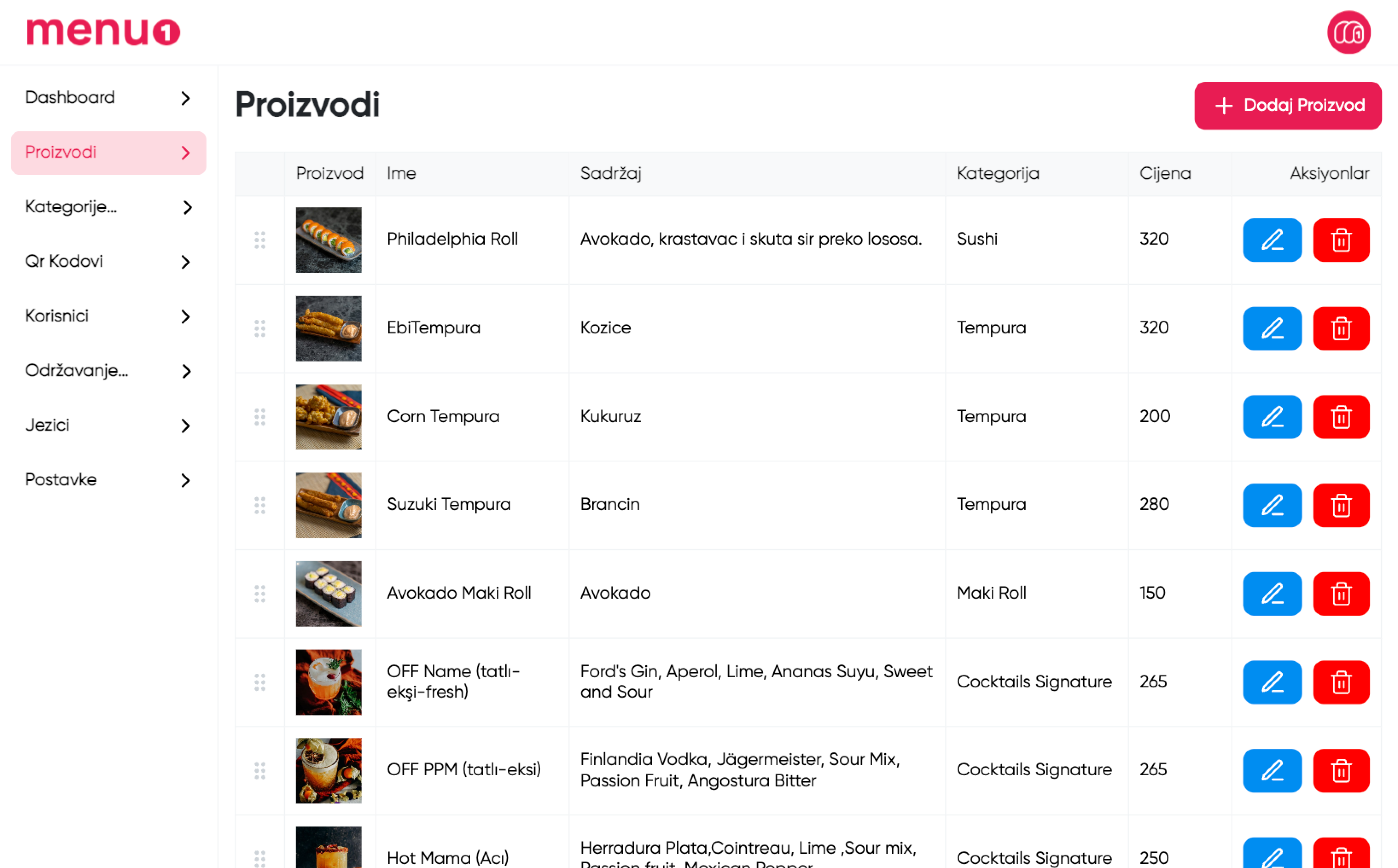Click trash icon for Suzuki Tempura
The image size is (1398, 868).
pos(1341,505)
